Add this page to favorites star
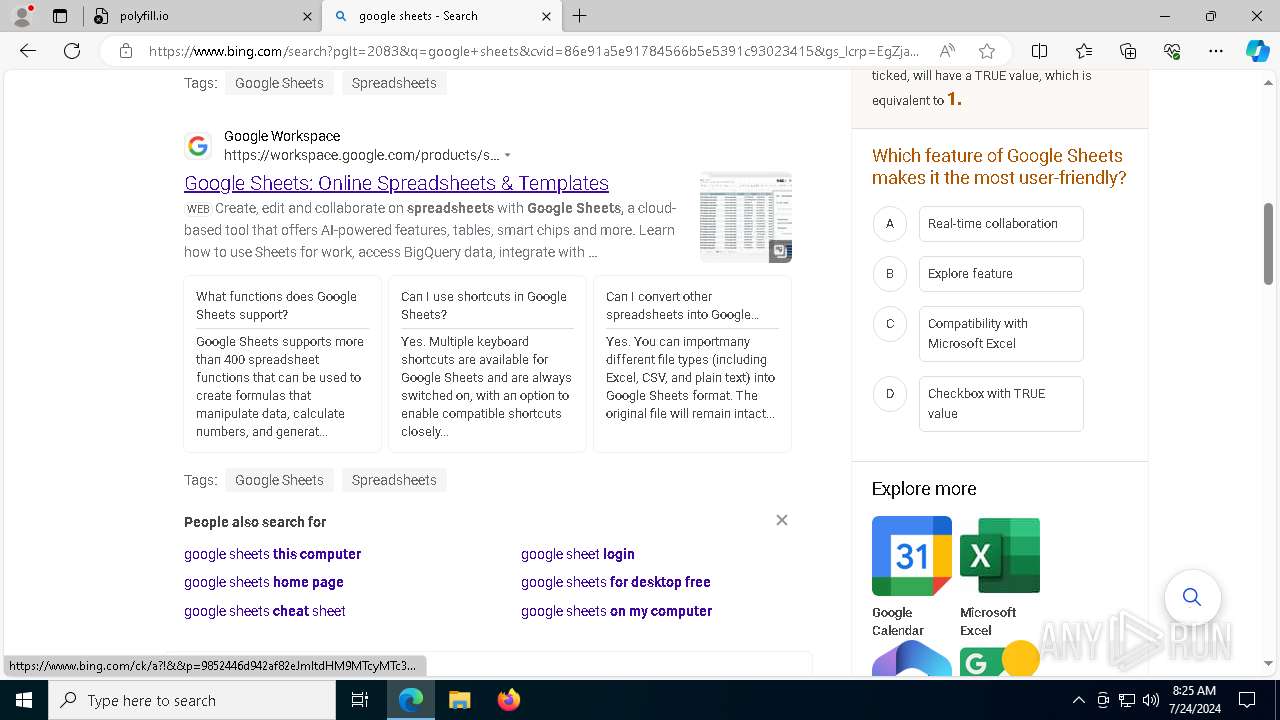This screenshot has width=1280, height=720. click(x=987, y=51)
